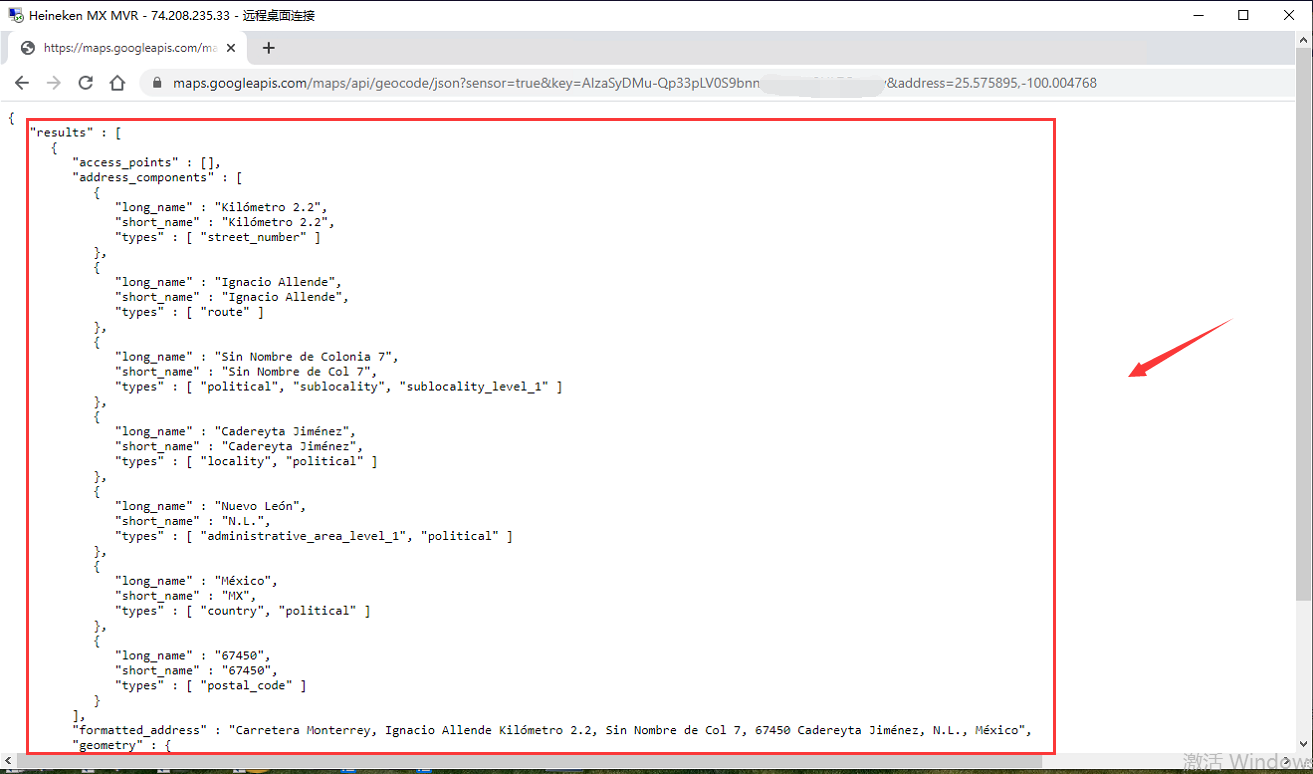Screen dimensions: 1313x774
Task: Click the "locality" type text
Action: coord(239,461)
